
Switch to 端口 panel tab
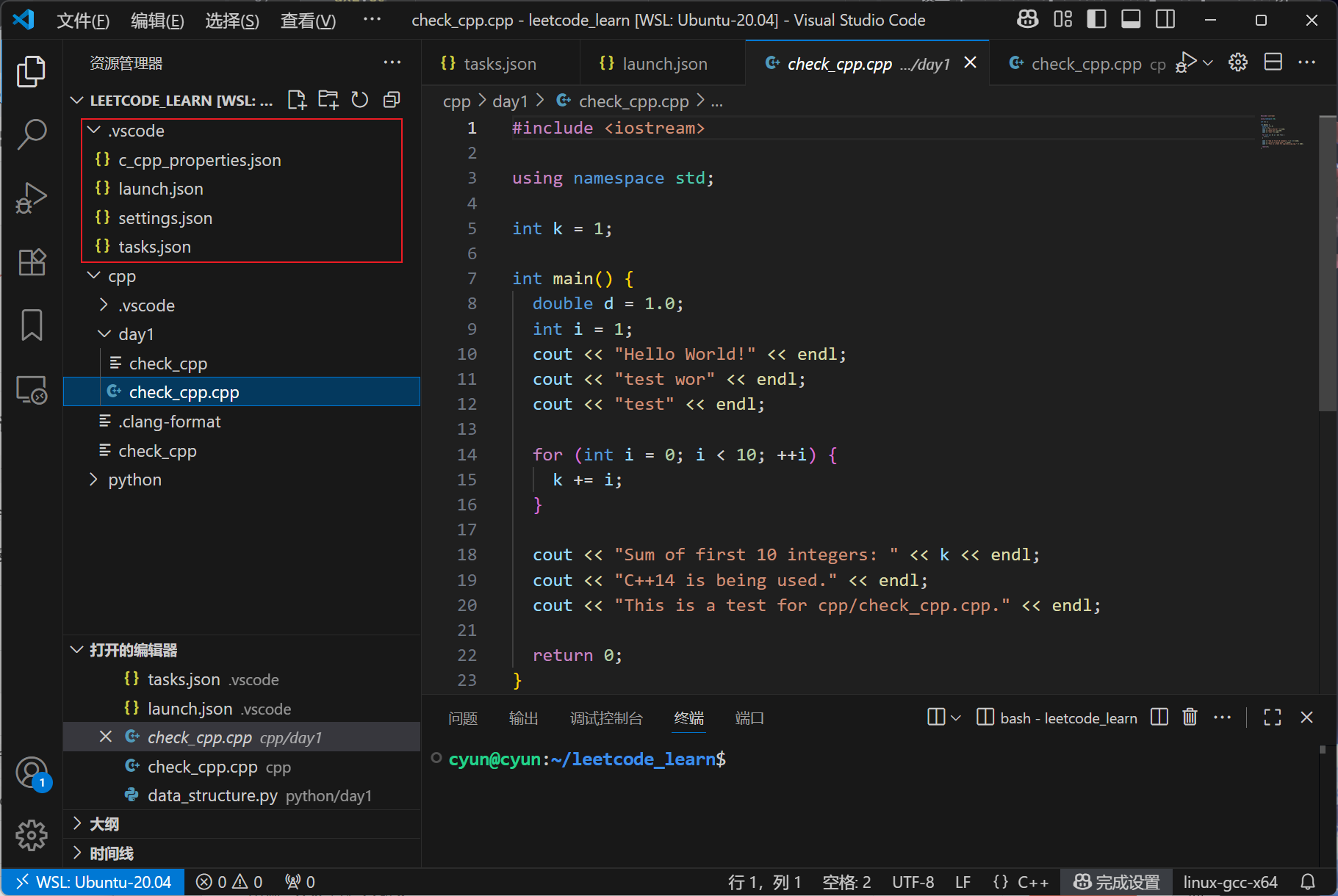pyautogui.click(x=749, y=718)
